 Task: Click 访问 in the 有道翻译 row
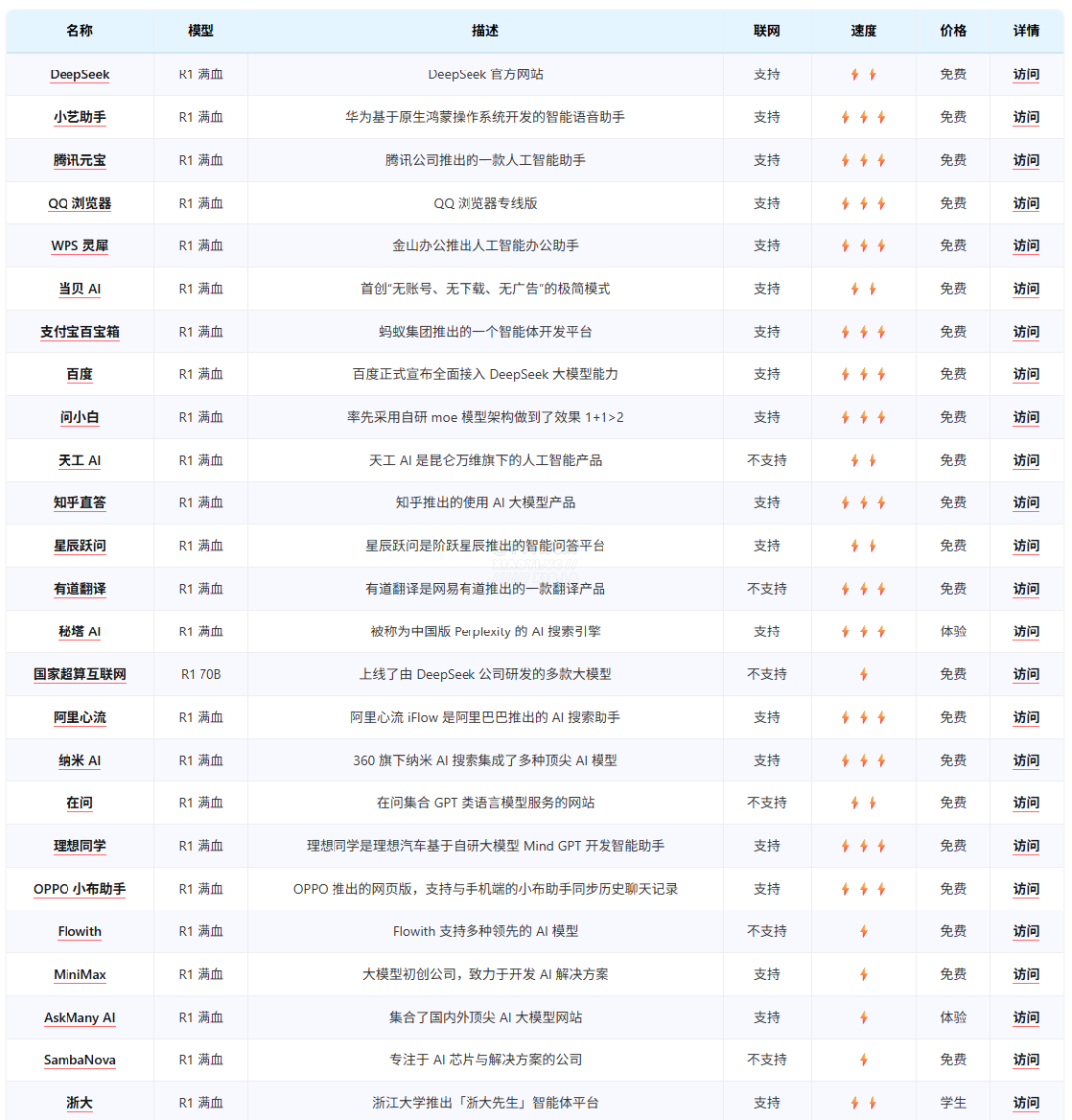[1026, 589]
